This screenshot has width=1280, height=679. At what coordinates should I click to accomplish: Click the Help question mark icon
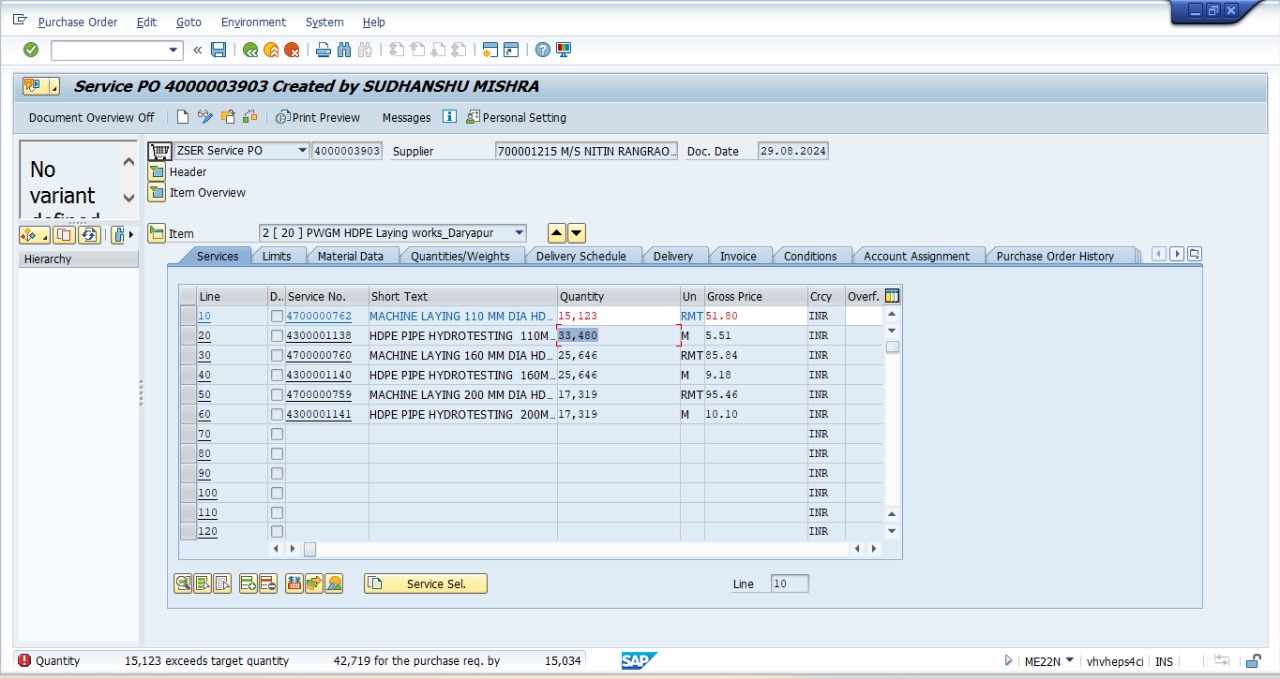[542, 50]
